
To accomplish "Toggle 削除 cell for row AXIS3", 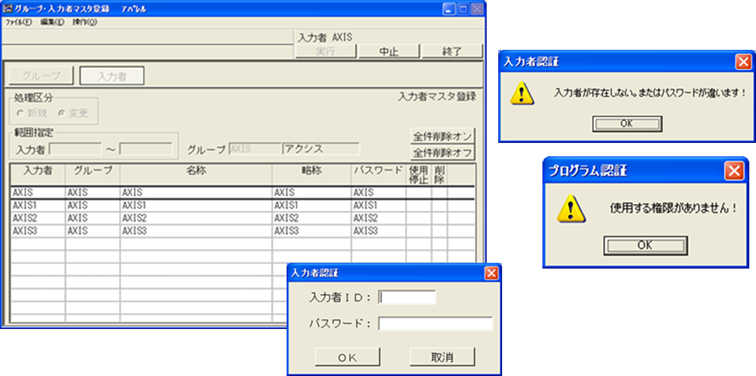I will [x=439, y=231].
